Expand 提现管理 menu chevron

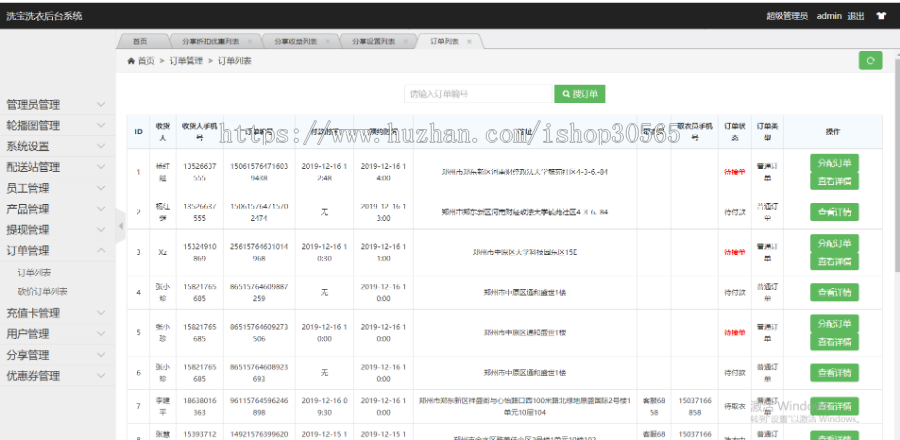[101, 229]
